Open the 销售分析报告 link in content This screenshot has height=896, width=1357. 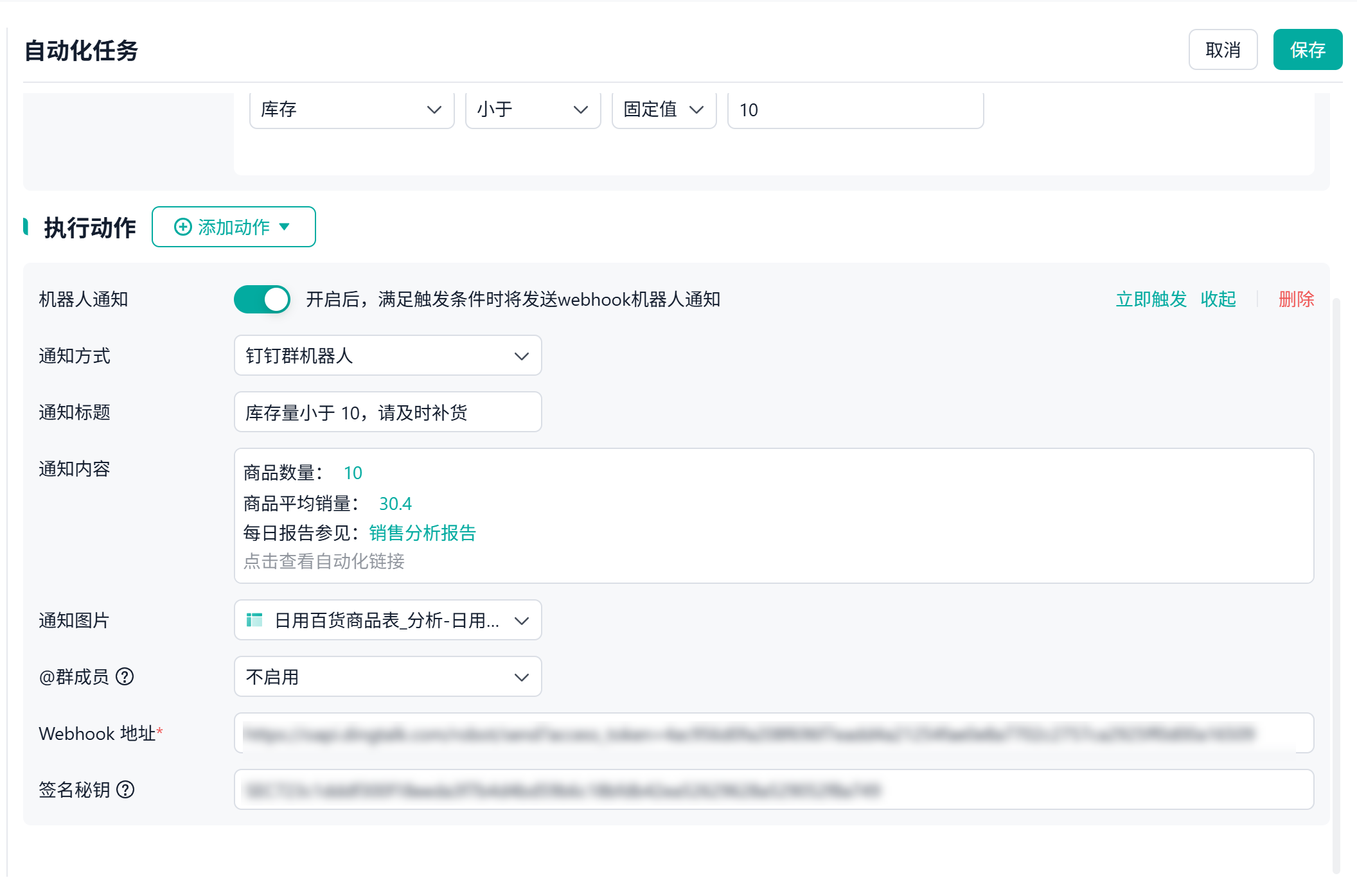(x=422, y=533)
